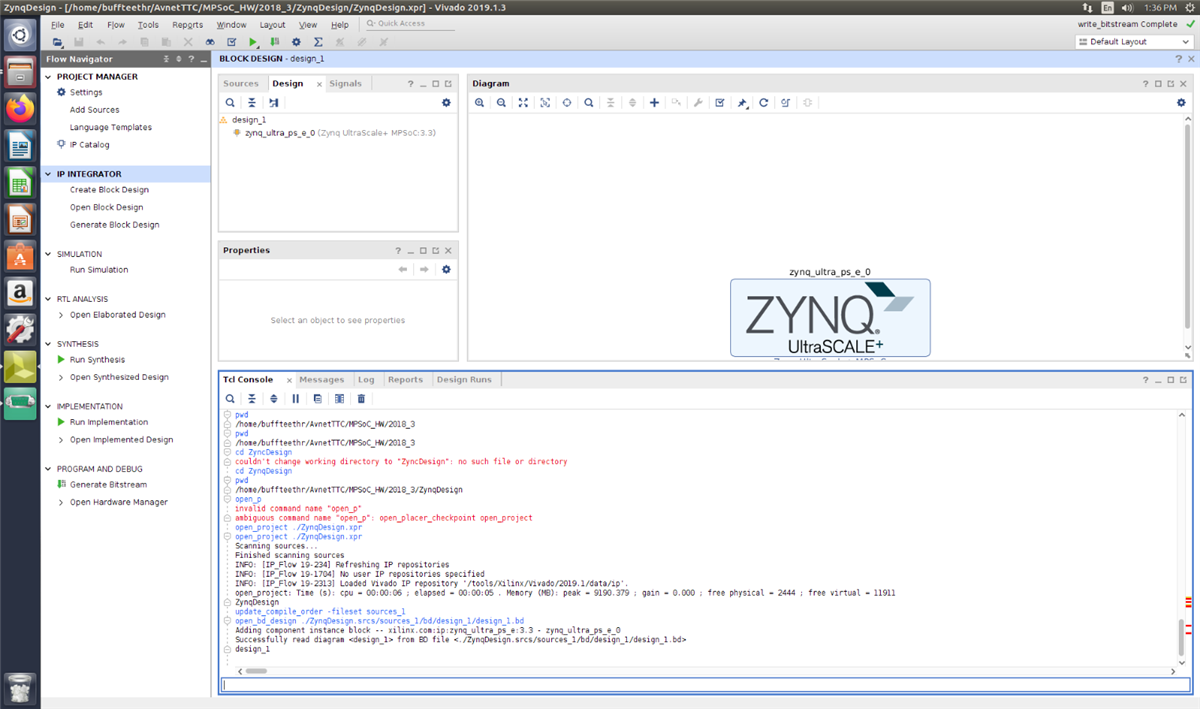This screenshot has width=1200, height=709.
Task: Click the Sigma reports icon in toolbar
Action: point(318,42)
